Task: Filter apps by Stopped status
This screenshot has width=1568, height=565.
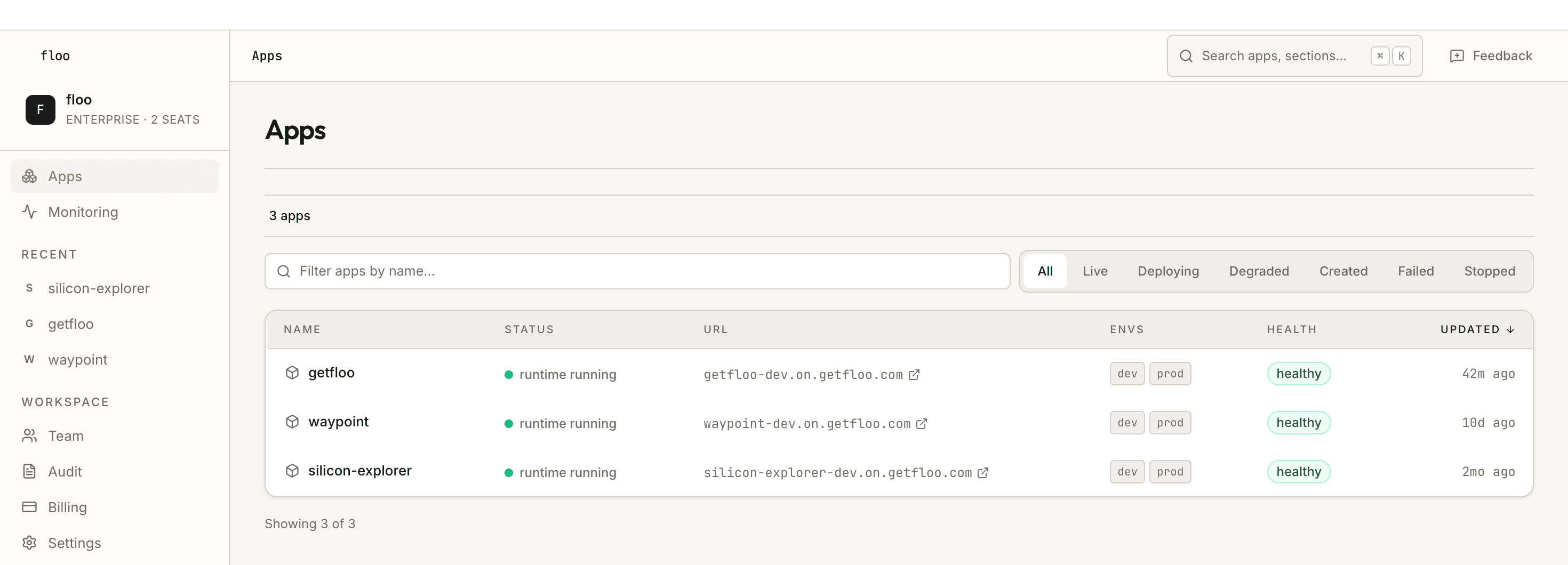Action: [x=1490, y=271]
